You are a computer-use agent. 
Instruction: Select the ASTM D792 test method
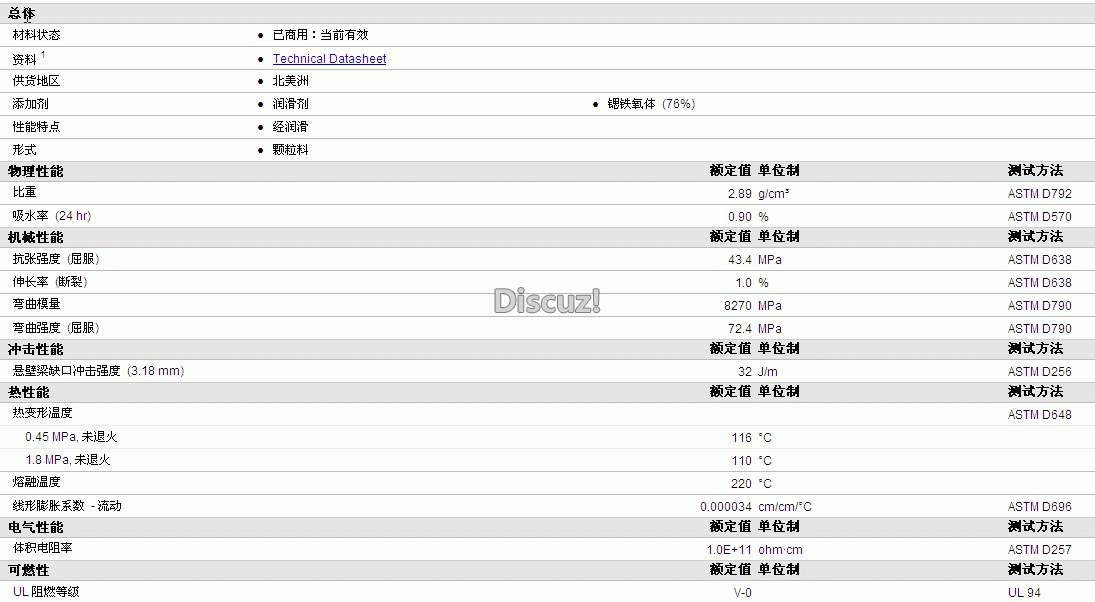(1039, 194)
